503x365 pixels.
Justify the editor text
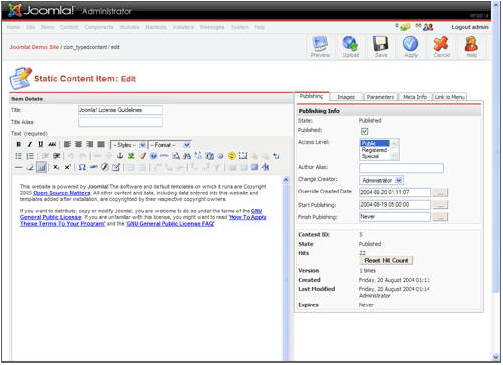101,144
